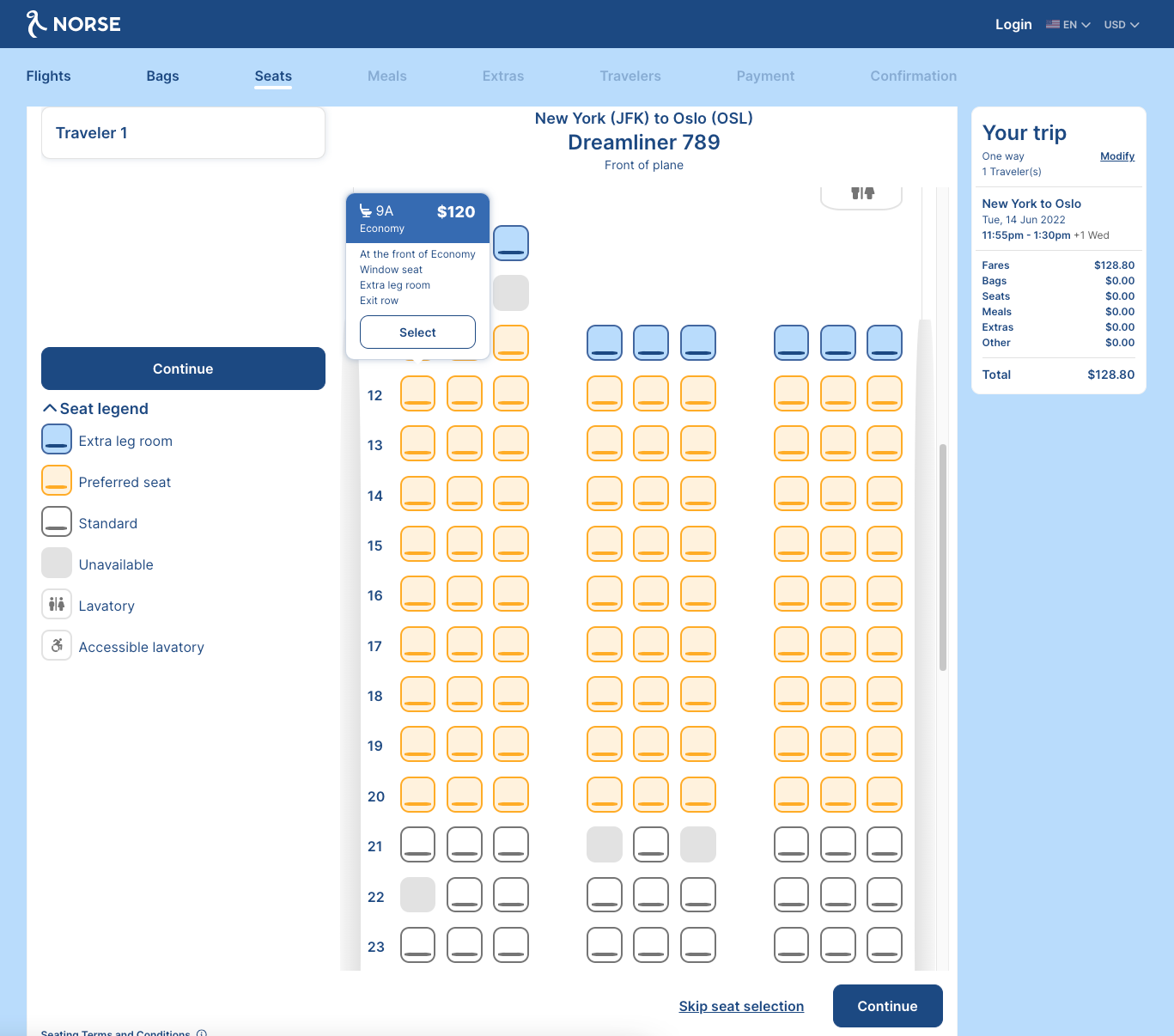
Task: Open the Travelers step tab
Action: coord(630,76)
